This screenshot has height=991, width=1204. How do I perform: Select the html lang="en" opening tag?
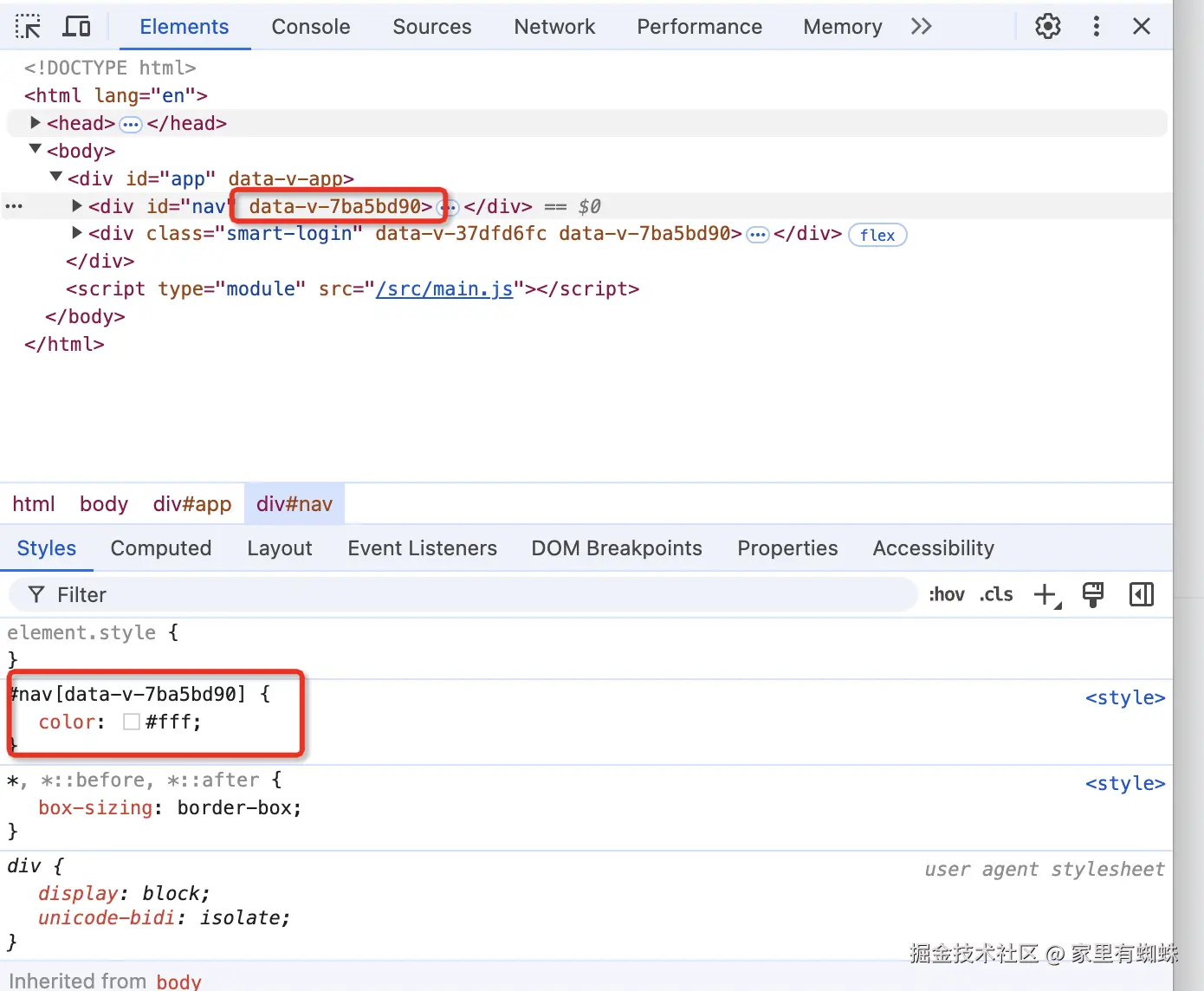[116, 95]
